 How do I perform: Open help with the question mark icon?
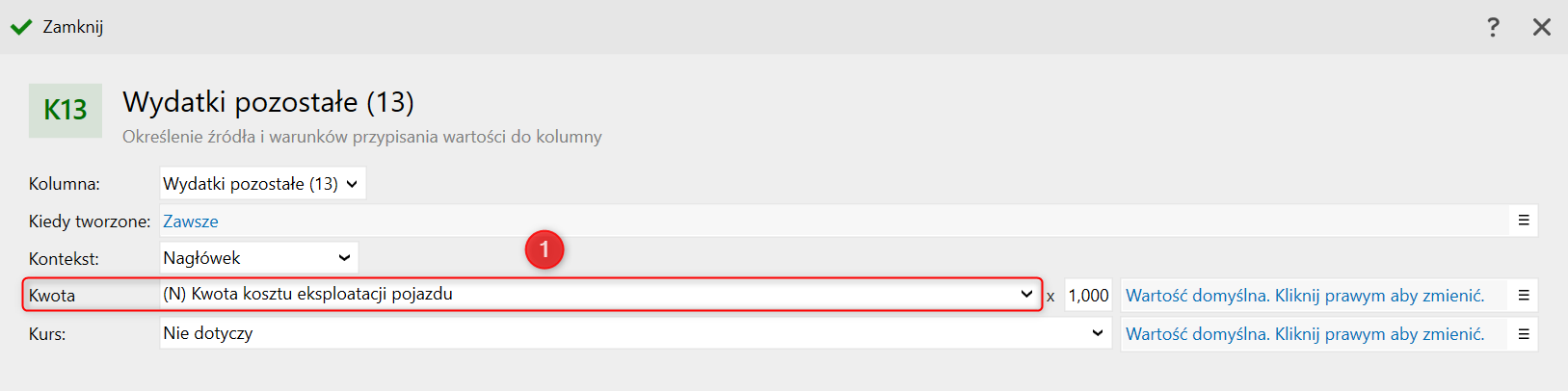(1493, 27)
